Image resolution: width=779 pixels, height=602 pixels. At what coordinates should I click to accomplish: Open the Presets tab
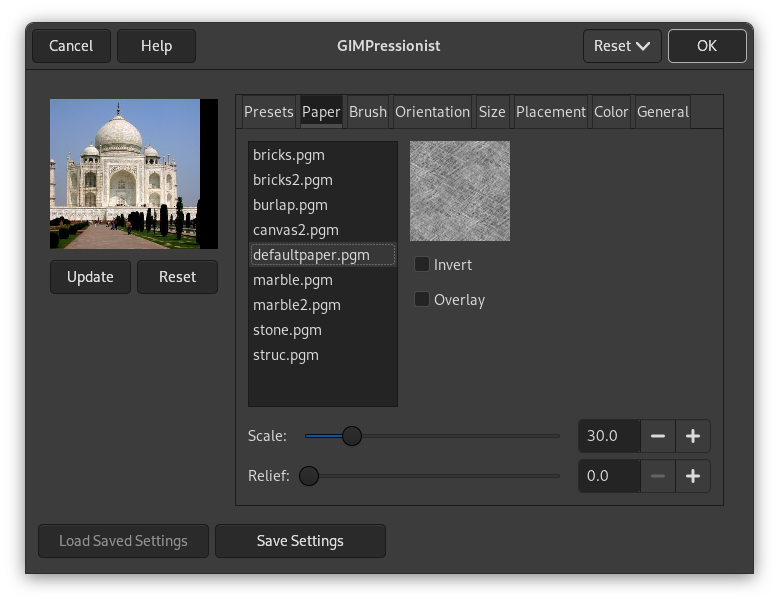pyautogui.click(x=268, y=112)
